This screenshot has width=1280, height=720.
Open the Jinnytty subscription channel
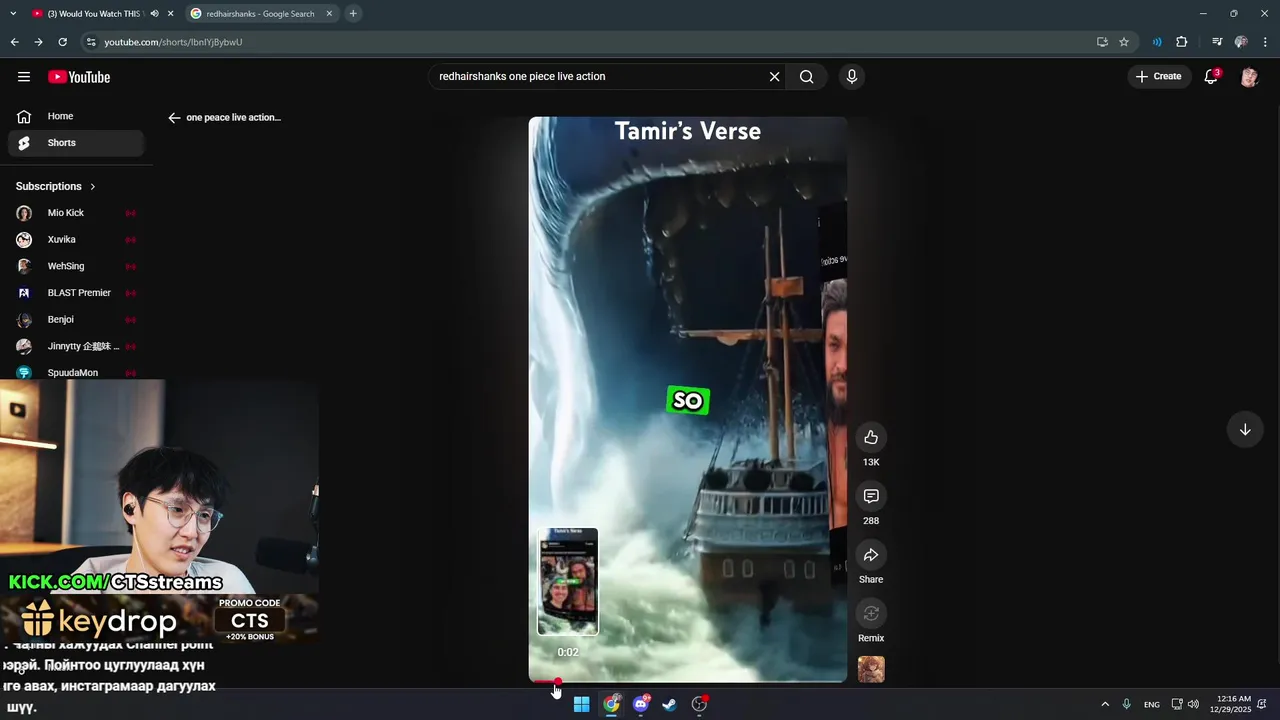tap(75, 346)
